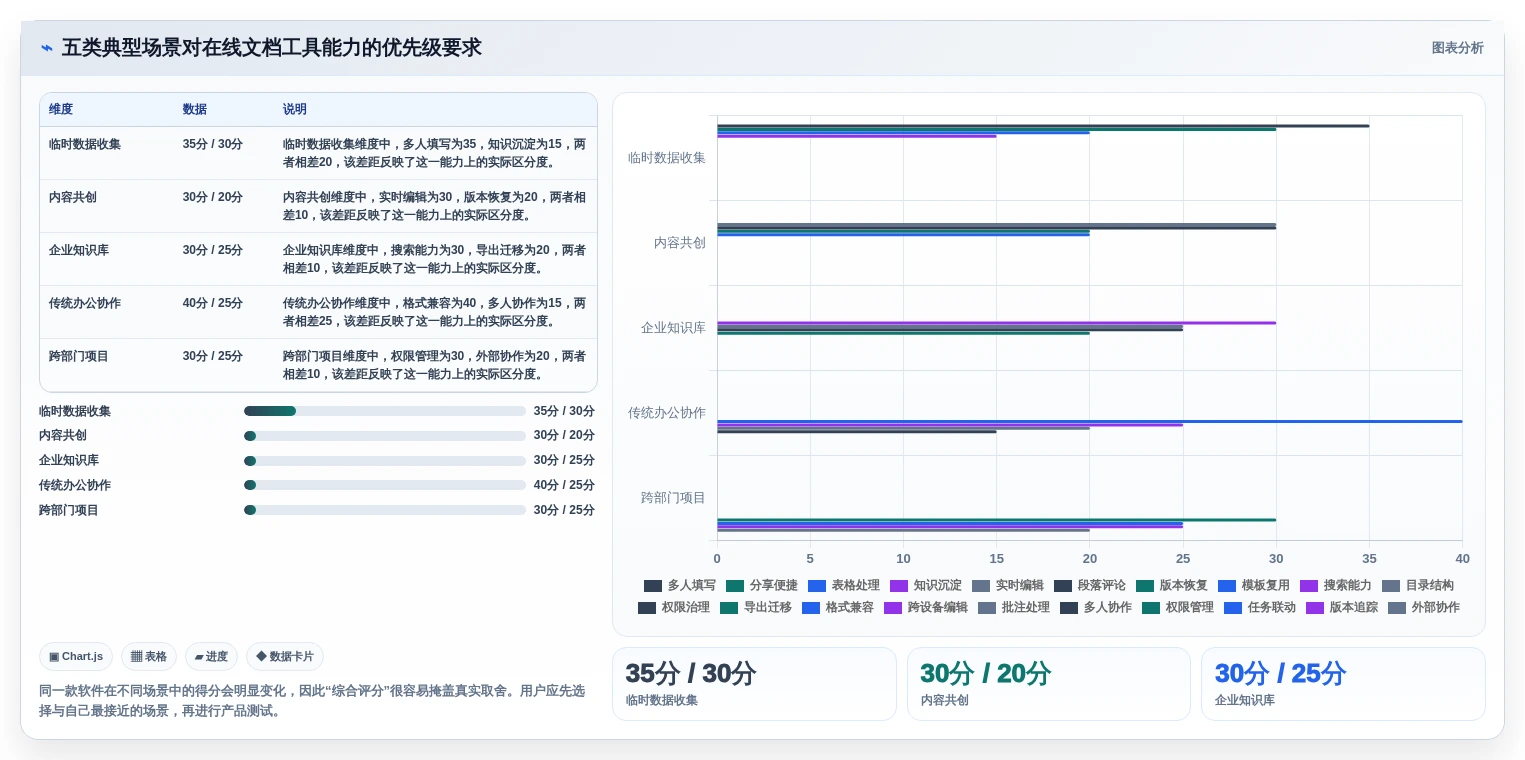Click the 企业知识库 progress bar

pyautogui.click(x=385, y=461)
